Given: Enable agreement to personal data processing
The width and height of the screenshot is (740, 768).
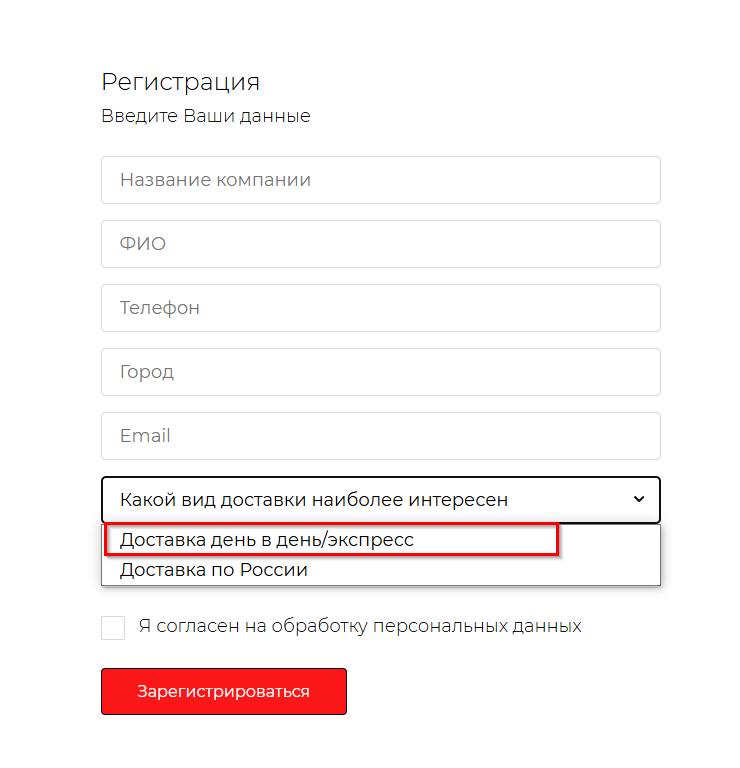Looking at the screenshot, I should (x=113, y=627).
